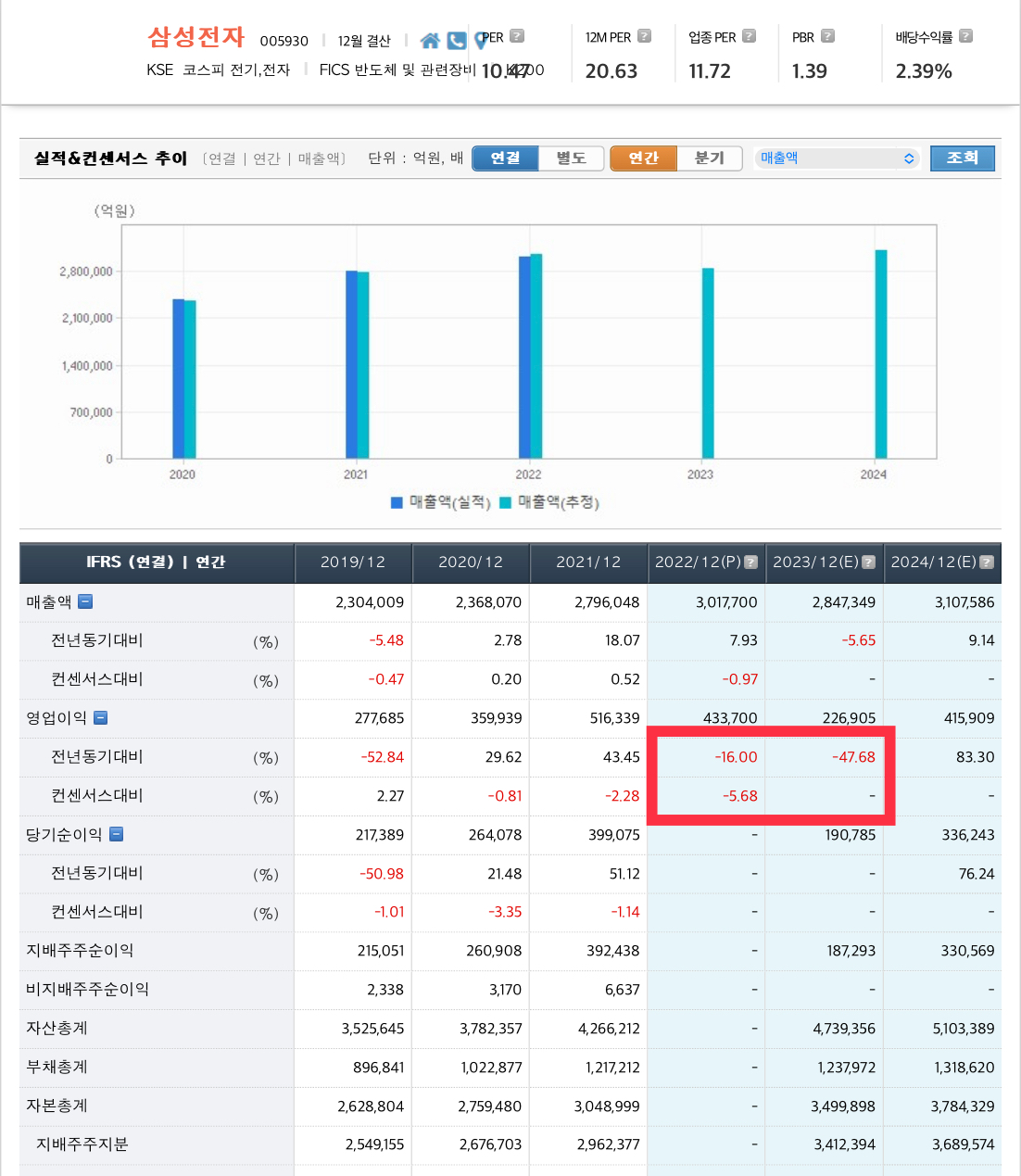Click the -16.00 year-over-year value
Viewport: 1021px width, 1176px height.
736,757
